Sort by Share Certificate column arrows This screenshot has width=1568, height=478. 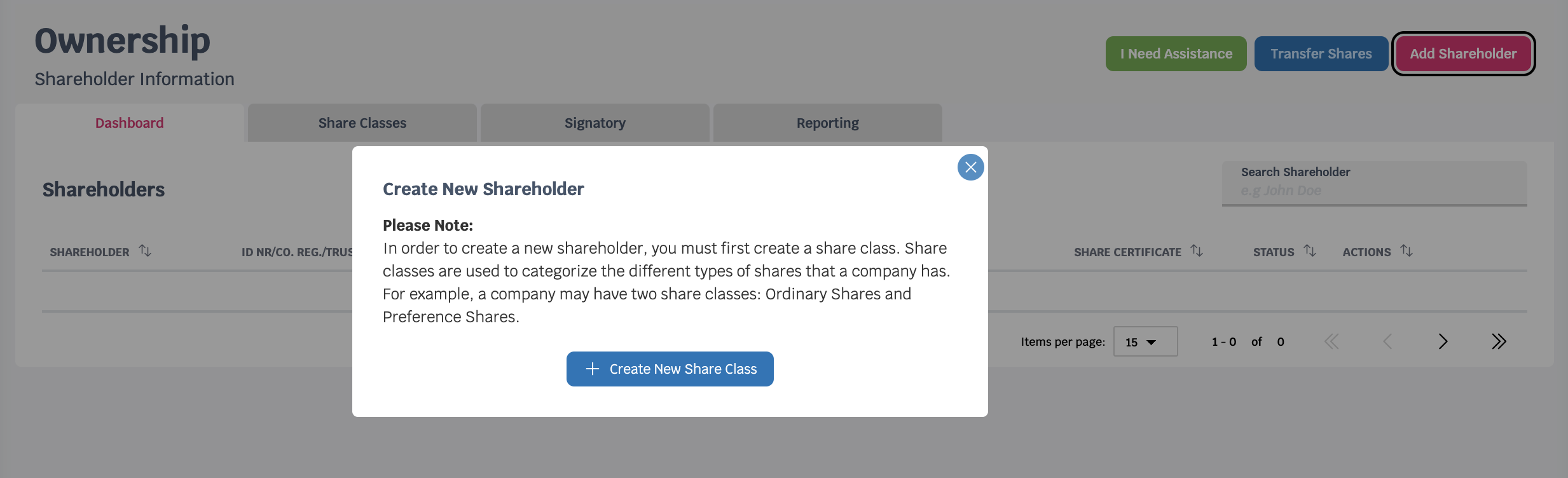(1197, 251)
